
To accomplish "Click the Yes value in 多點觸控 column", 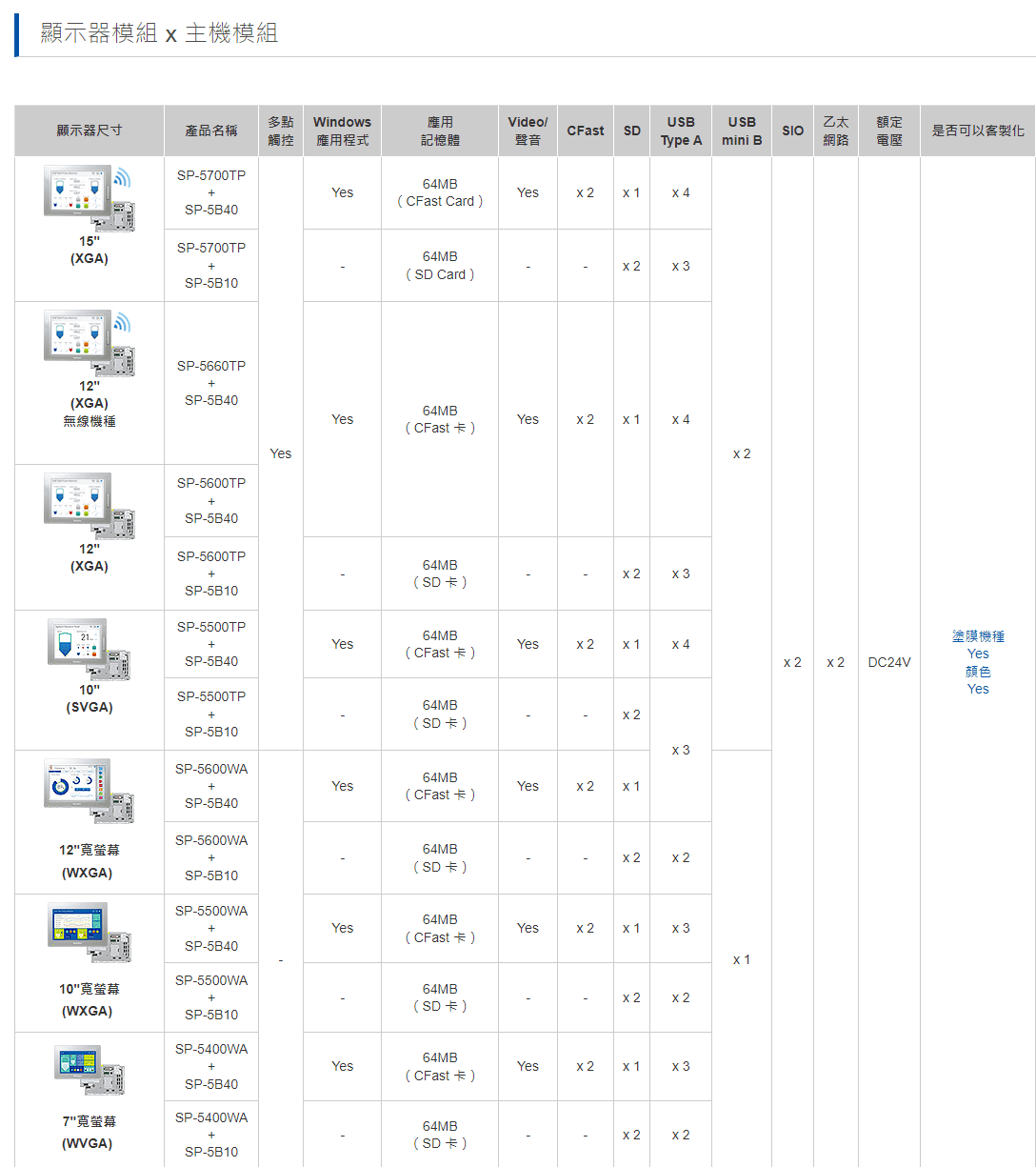I will [281, 453].
